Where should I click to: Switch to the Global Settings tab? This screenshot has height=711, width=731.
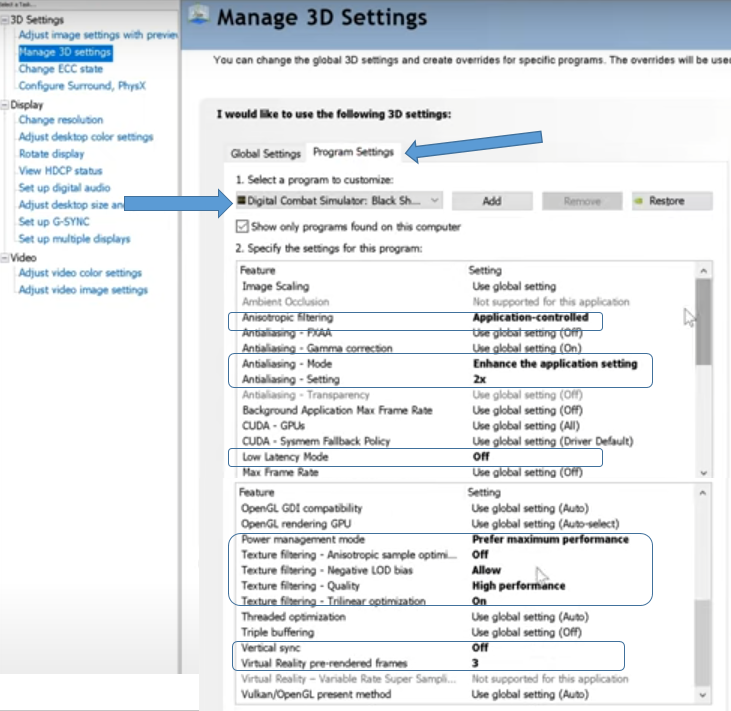[x=266, y=153]
